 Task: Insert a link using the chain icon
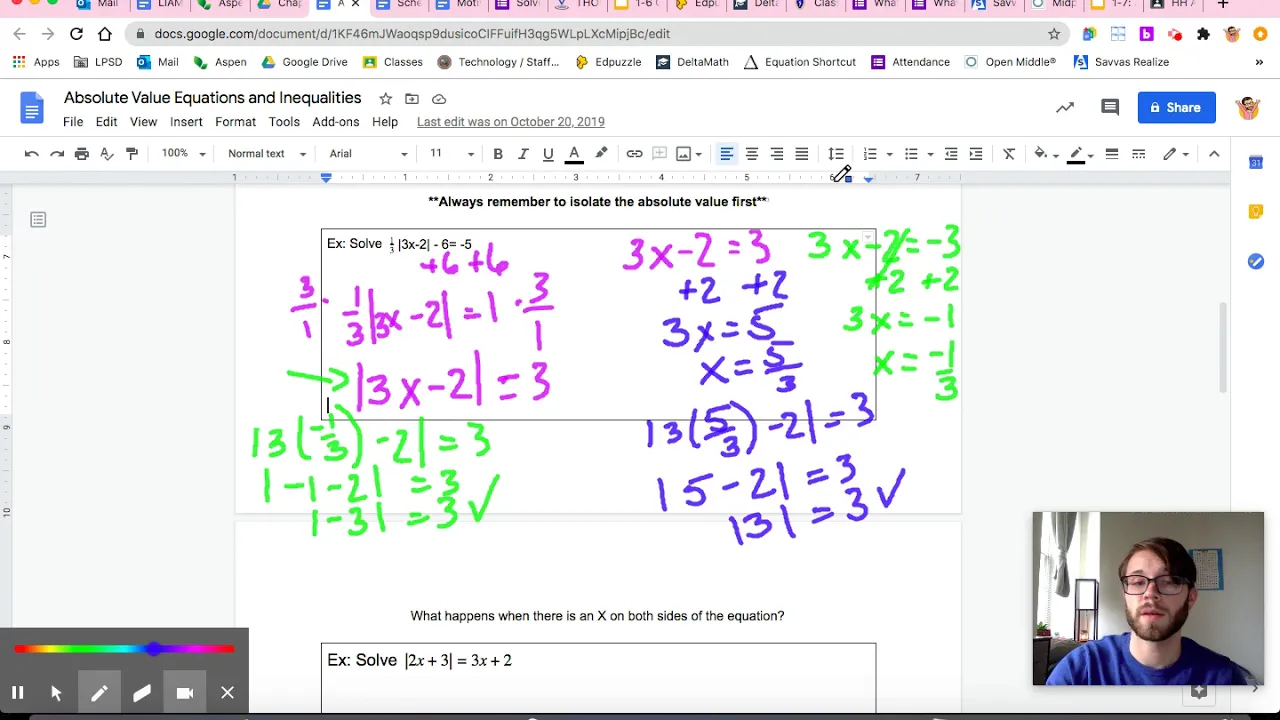[634, 154]
